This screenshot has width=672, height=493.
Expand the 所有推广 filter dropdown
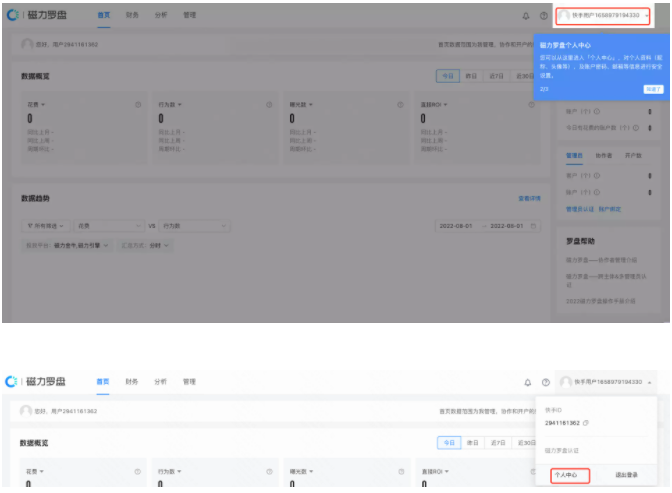(x=48, y=226)
